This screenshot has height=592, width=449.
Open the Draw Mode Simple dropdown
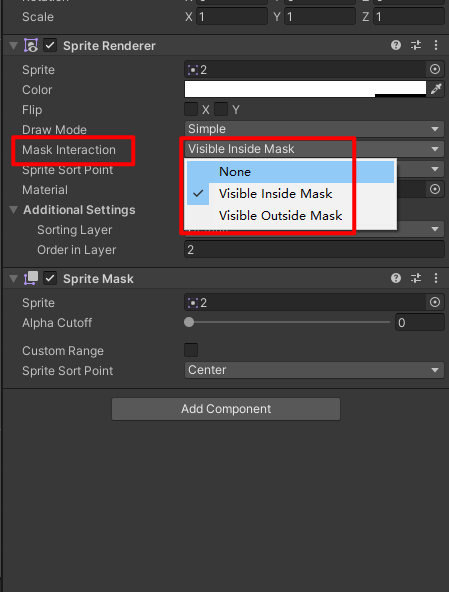[x=314, y=129]
